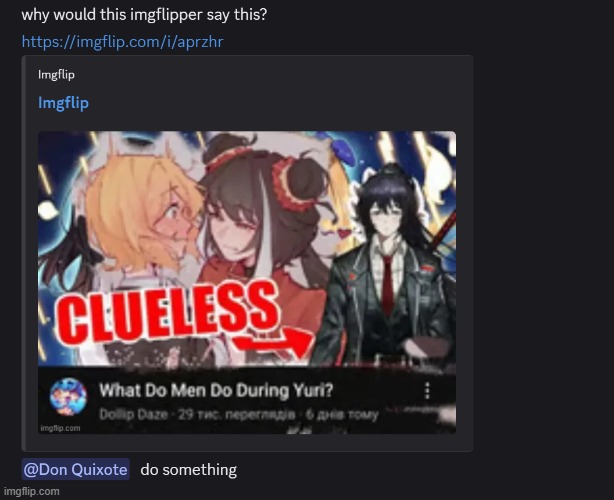Click the red tie on the suited character
Screen dimensions: 614x500
387,284
